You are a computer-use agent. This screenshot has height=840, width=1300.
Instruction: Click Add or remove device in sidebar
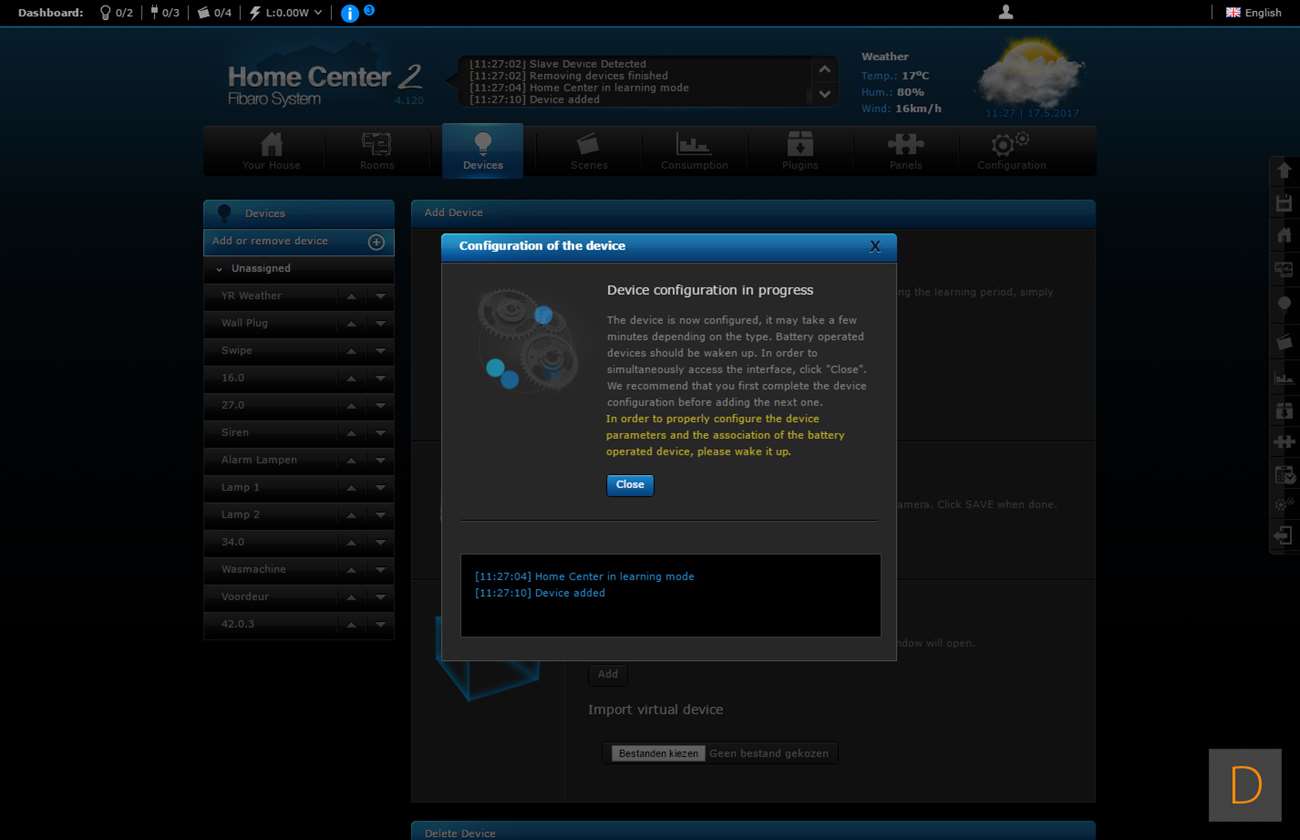[299, 242]
